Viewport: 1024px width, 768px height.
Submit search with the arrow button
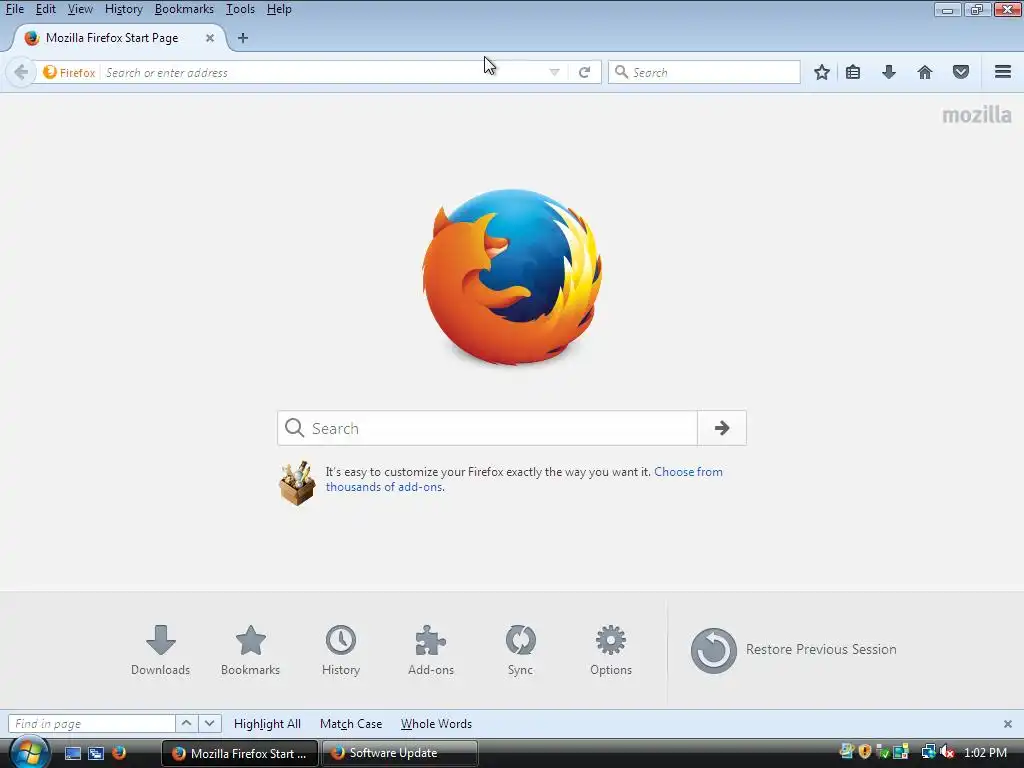tap(722, 428)
